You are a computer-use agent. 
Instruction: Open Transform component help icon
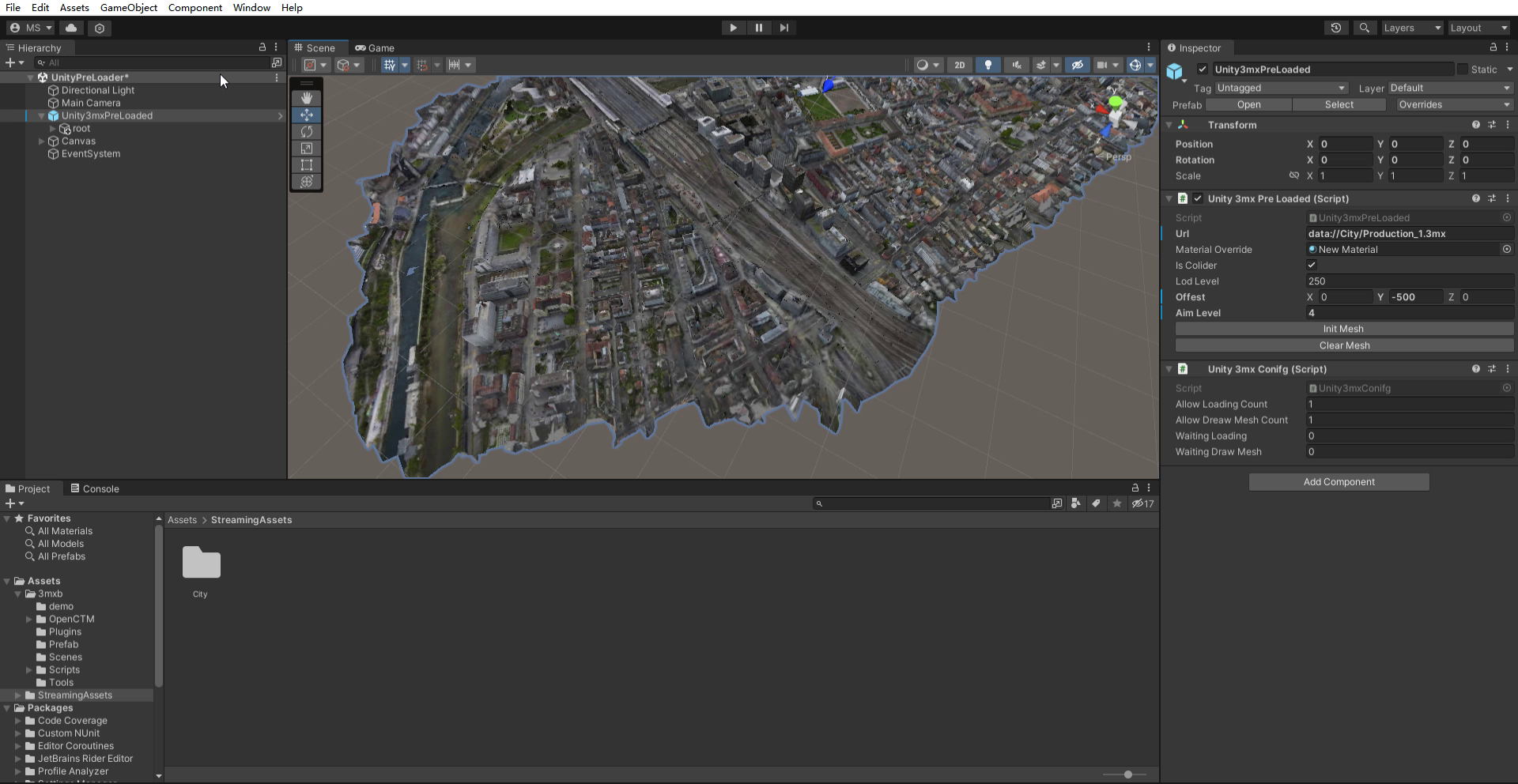pos(1475,125)
